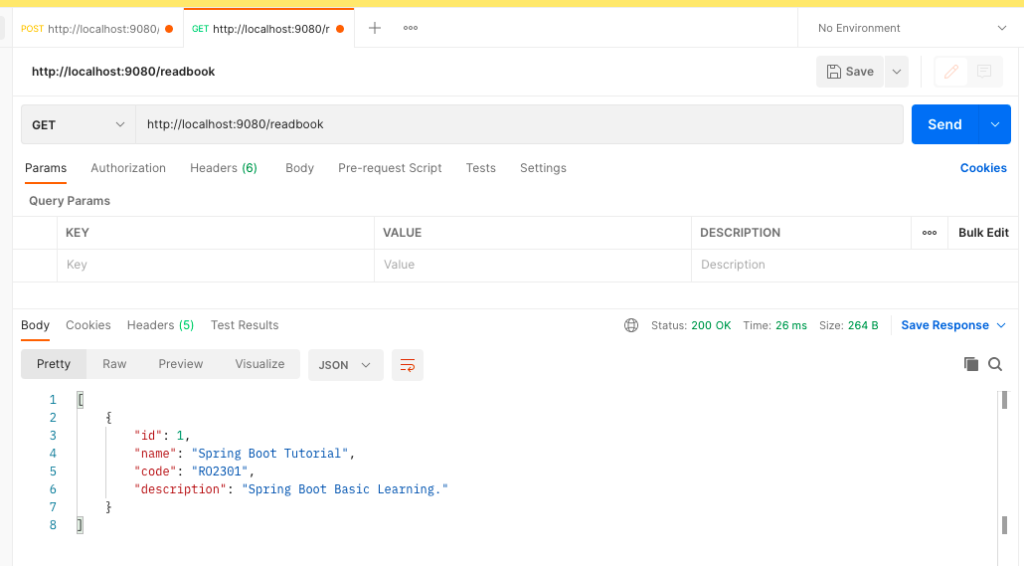Open the comments icon beside the pencil
This screenshot has height=566, width=1024.
tap(984, 71)
